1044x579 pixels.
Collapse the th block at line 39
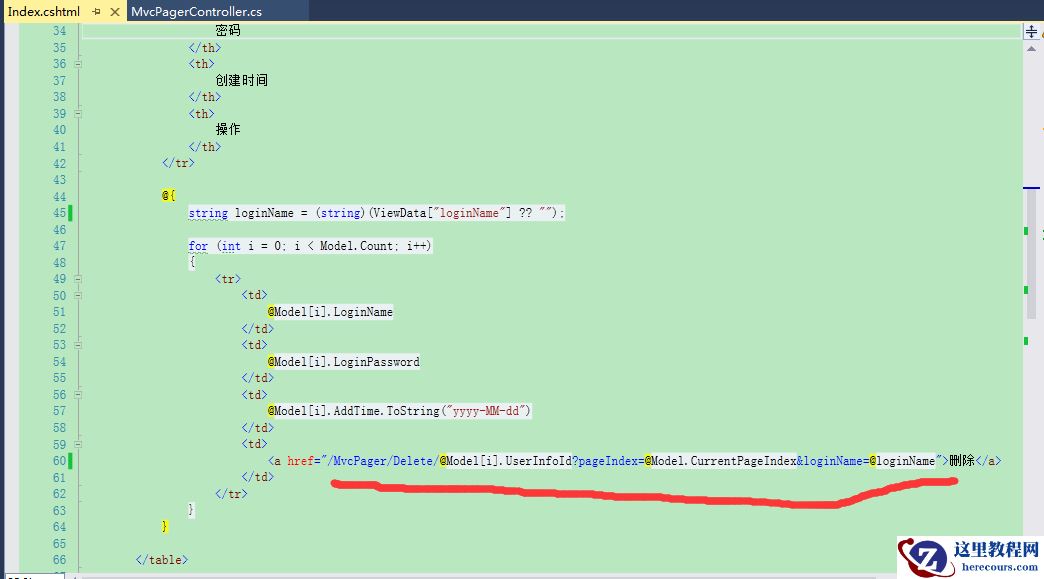pos(78,114)
